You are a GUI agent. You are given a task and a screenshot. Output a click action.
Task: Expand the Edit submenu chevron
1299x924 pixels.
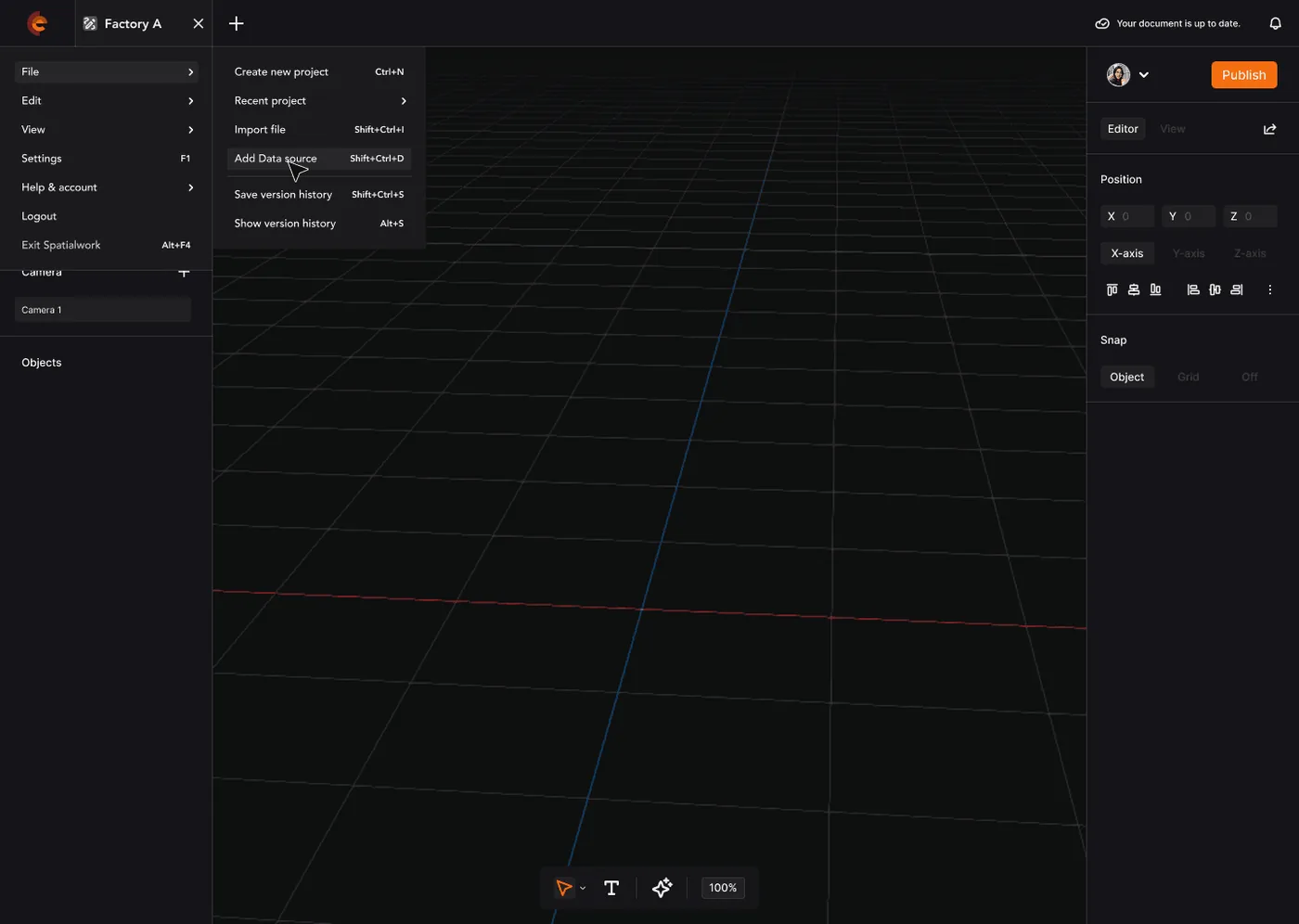191,100
